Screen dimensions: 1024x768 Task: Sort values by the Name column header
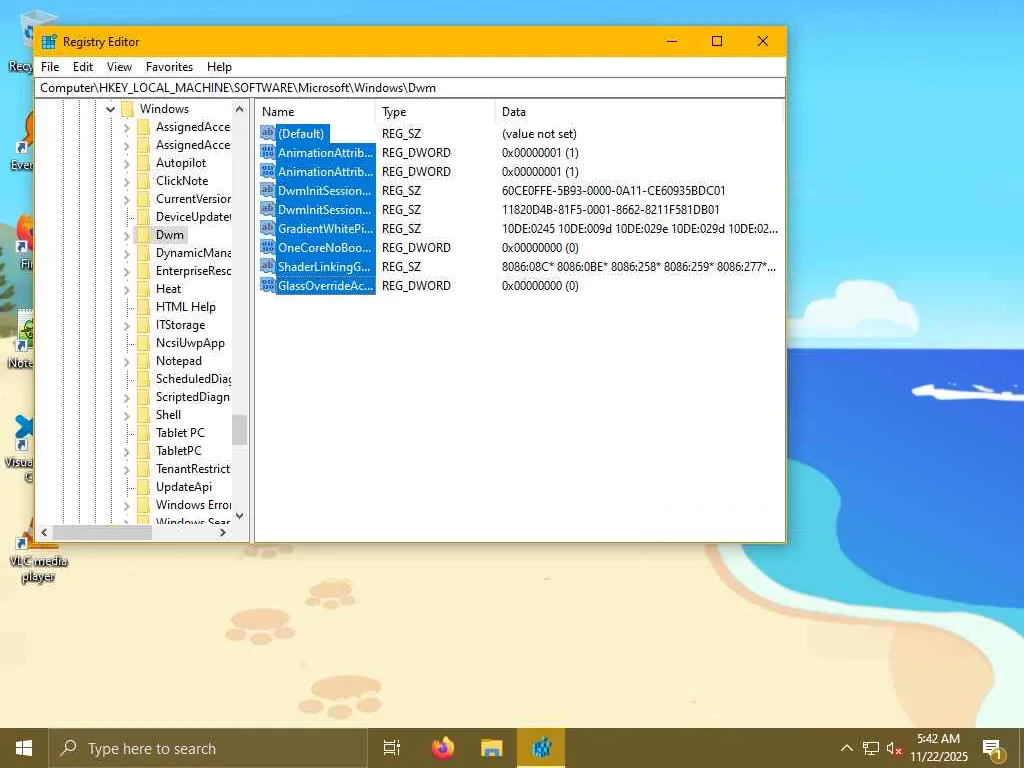[x=315, y=112]
